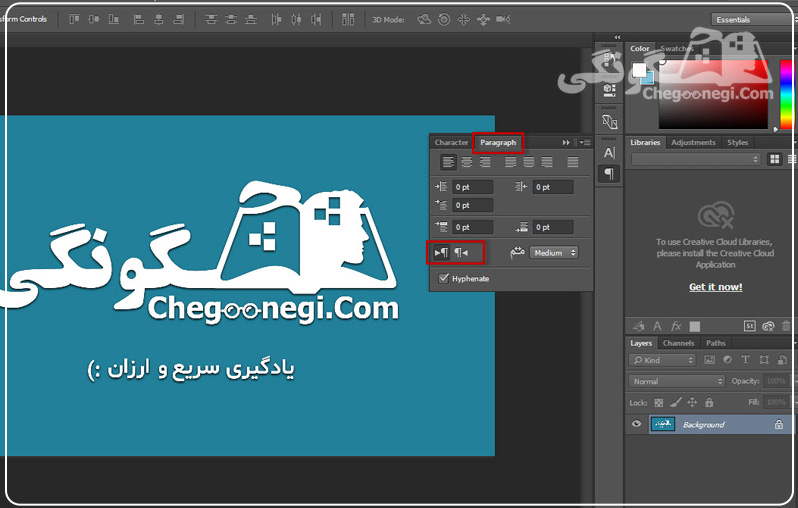Switch to the Adjustments tab
The width and height of the screenshot is (798, 508).
pos(693,143)
